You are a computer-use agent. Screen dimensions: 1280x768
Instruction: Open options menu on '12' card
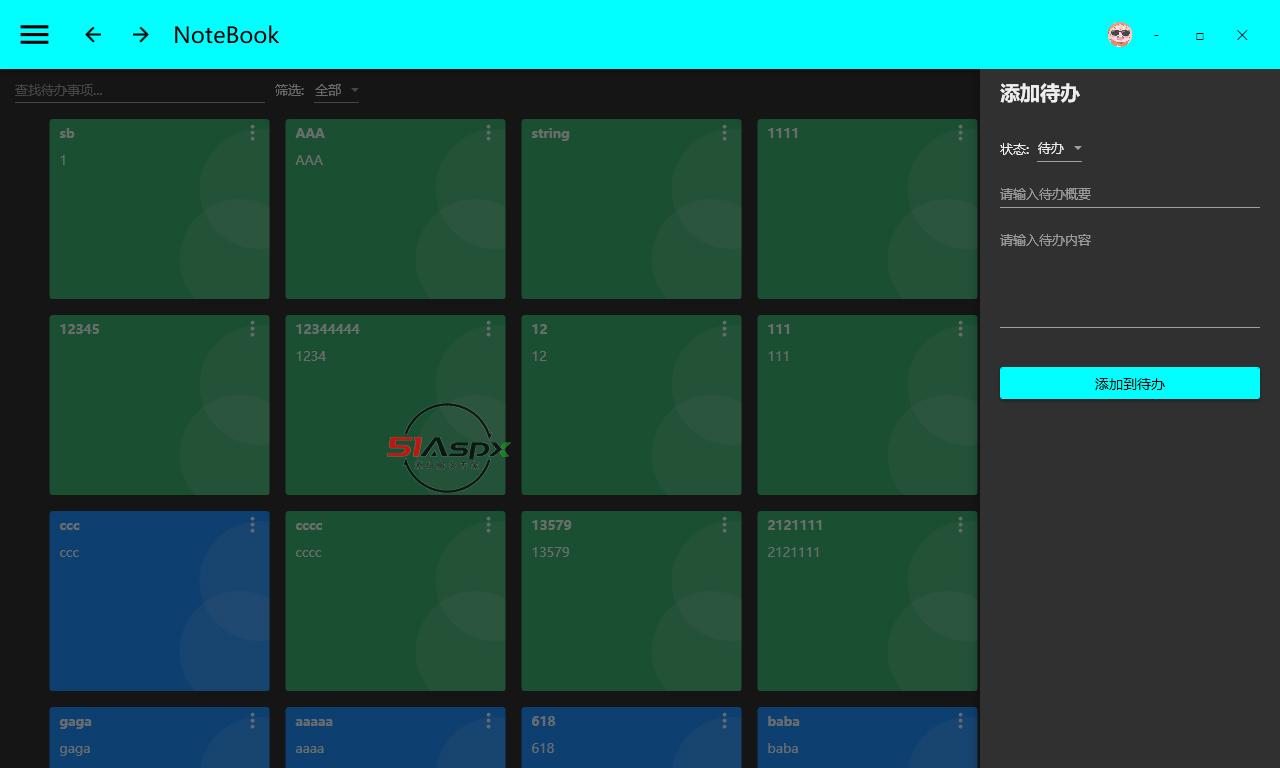[724, 329]
